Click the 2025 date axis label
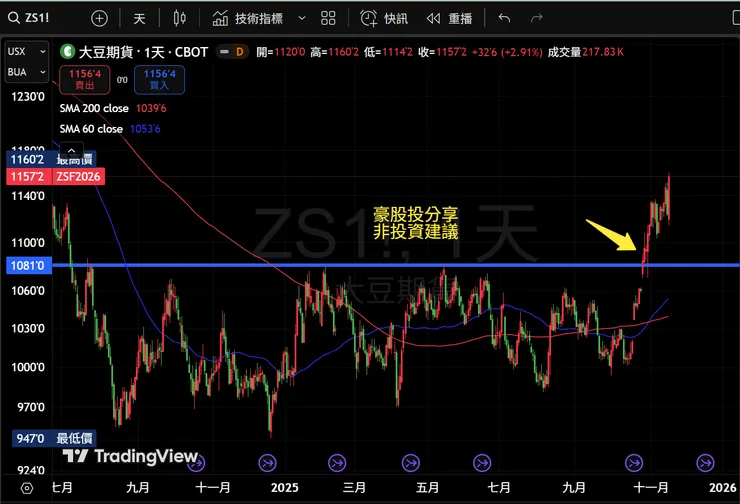 point(284,487)
